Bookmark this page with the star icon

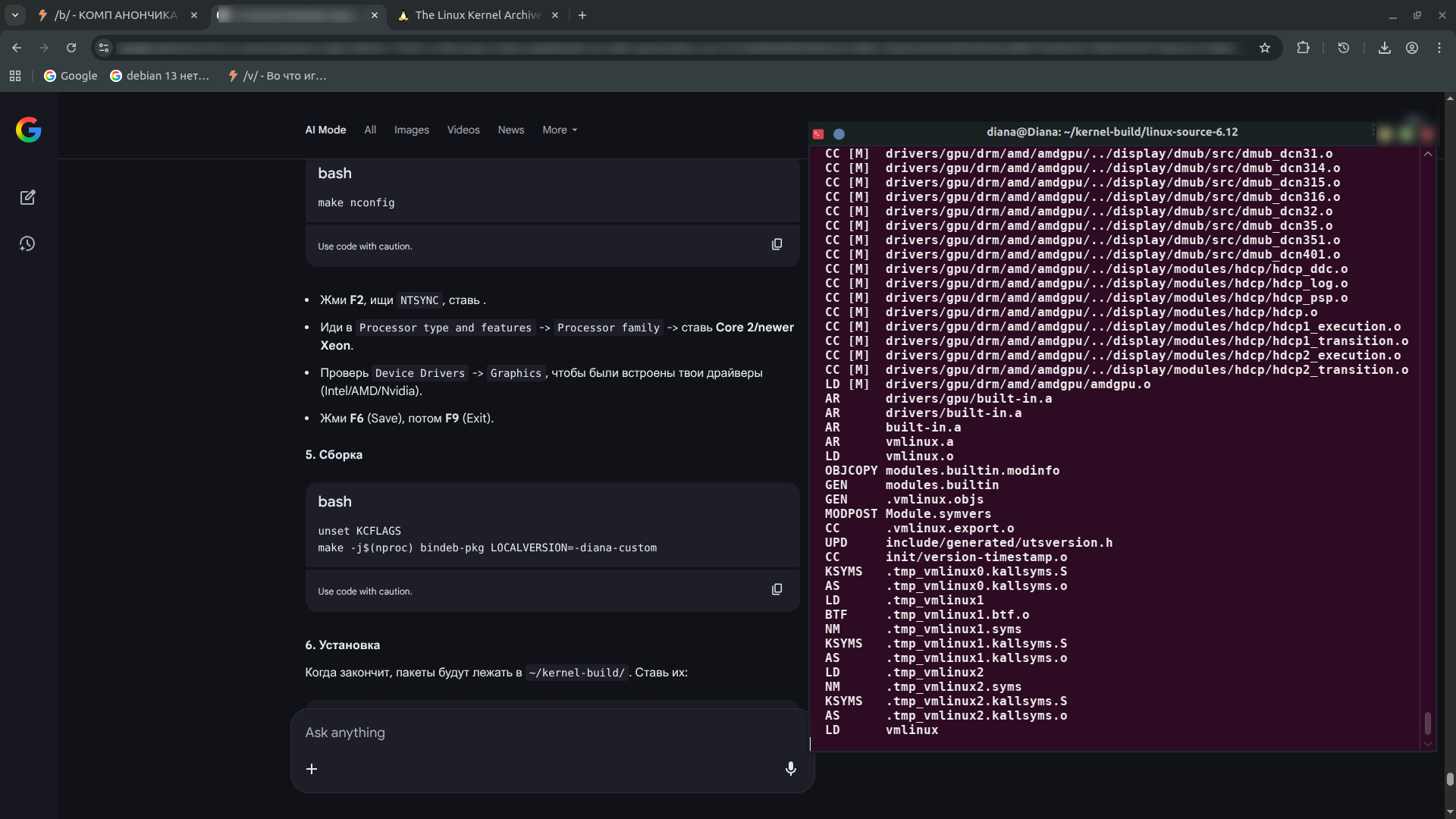(x=1264, y=48)
